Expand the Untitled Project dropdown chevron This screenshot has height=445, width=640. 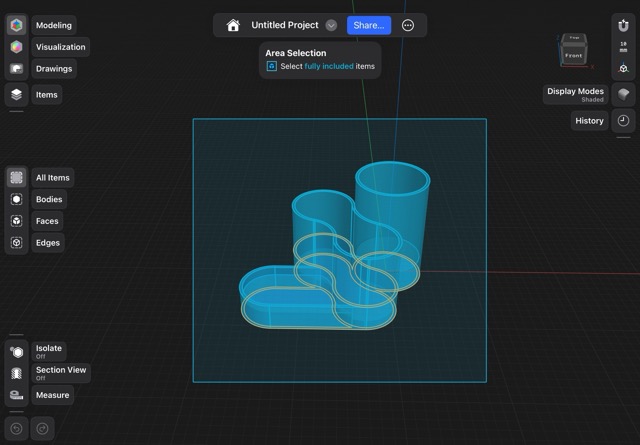point(331,25)
